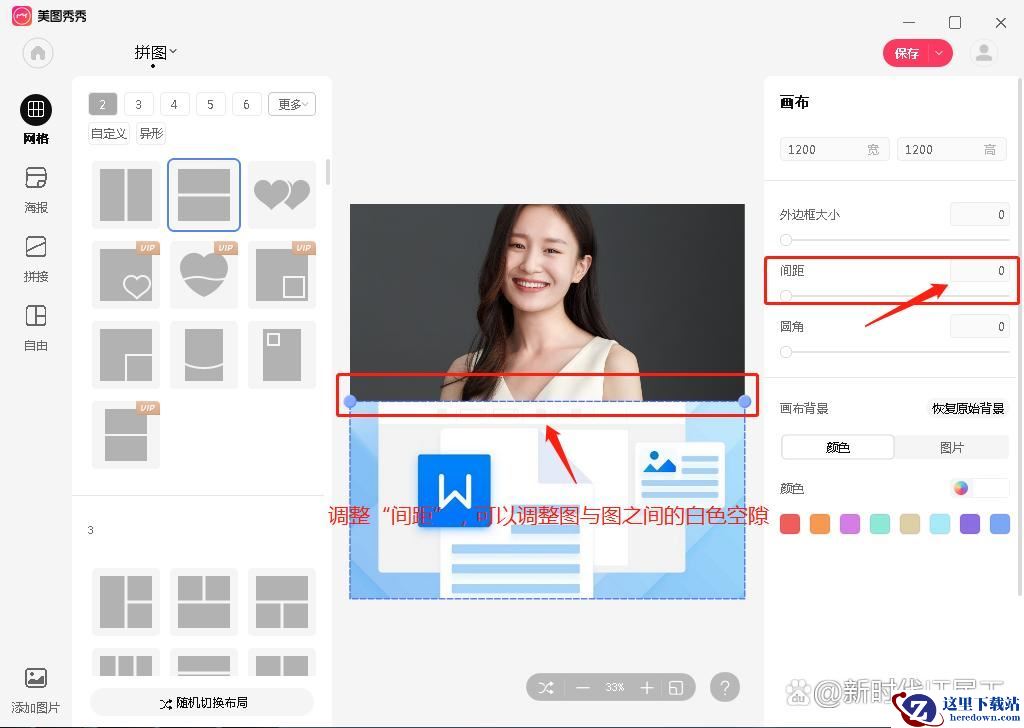Pick the mint green color swatch
The image size is (1024, 728).
(880, 524)
